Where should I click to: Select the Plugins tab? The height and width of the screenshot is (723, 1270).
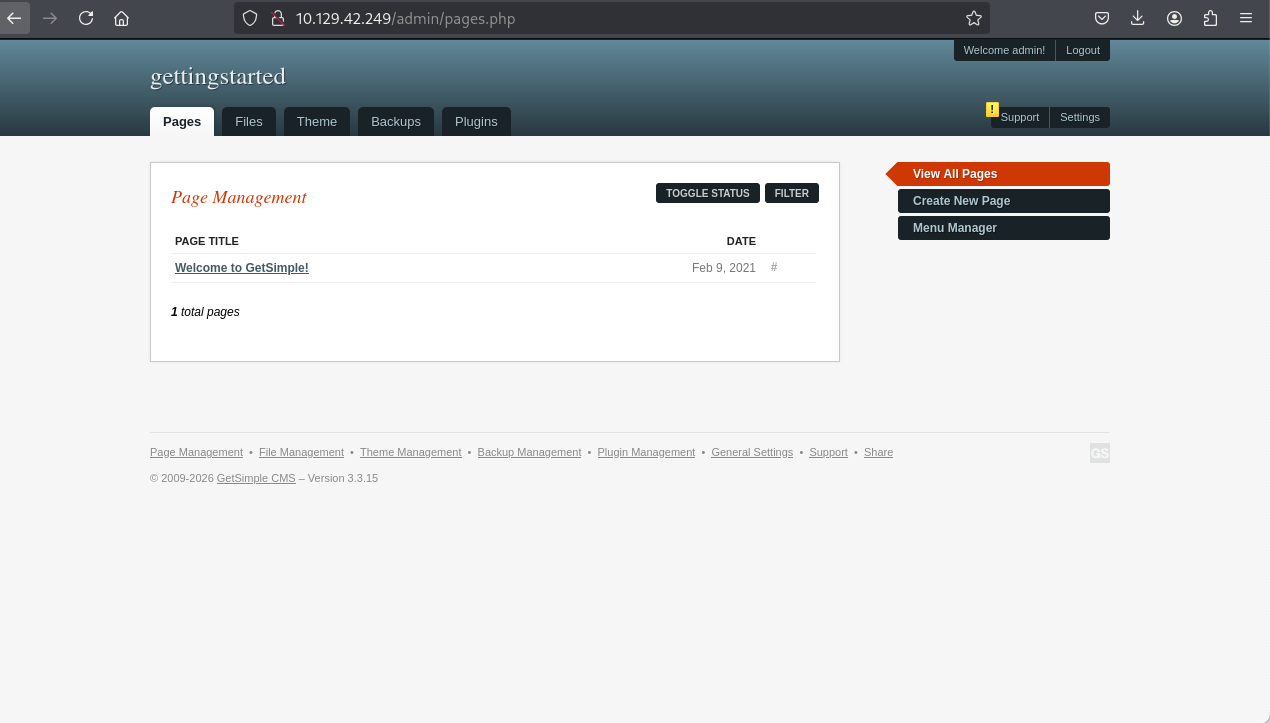476,121
